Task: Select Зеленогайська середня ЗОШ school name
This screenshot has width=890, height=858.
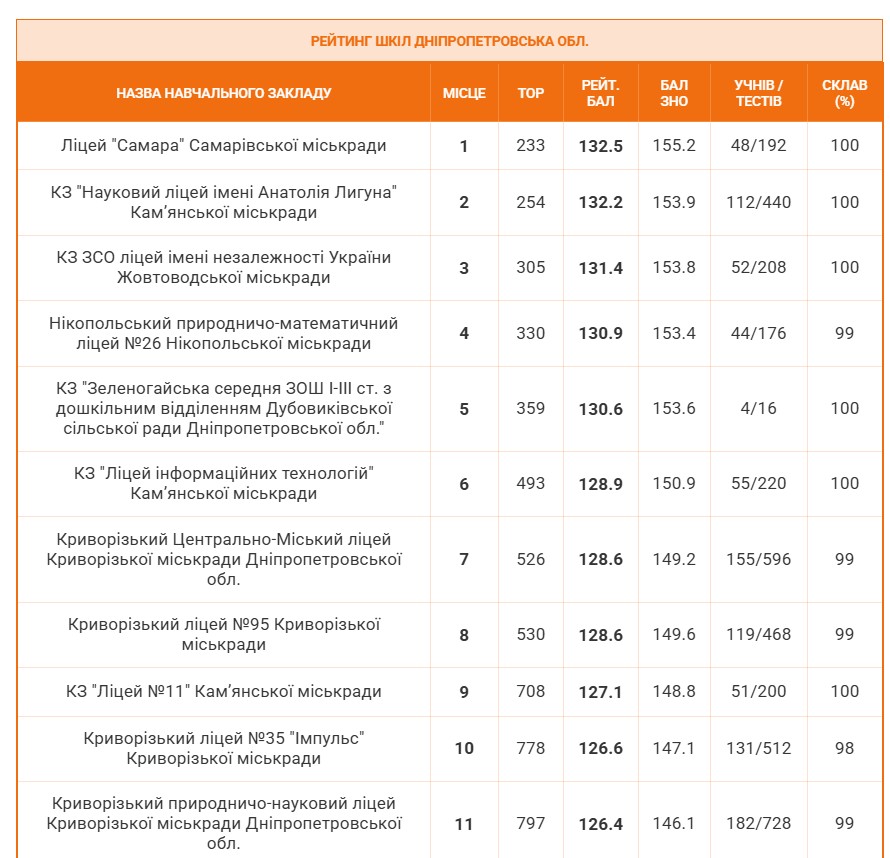Action: pos(223,408)
